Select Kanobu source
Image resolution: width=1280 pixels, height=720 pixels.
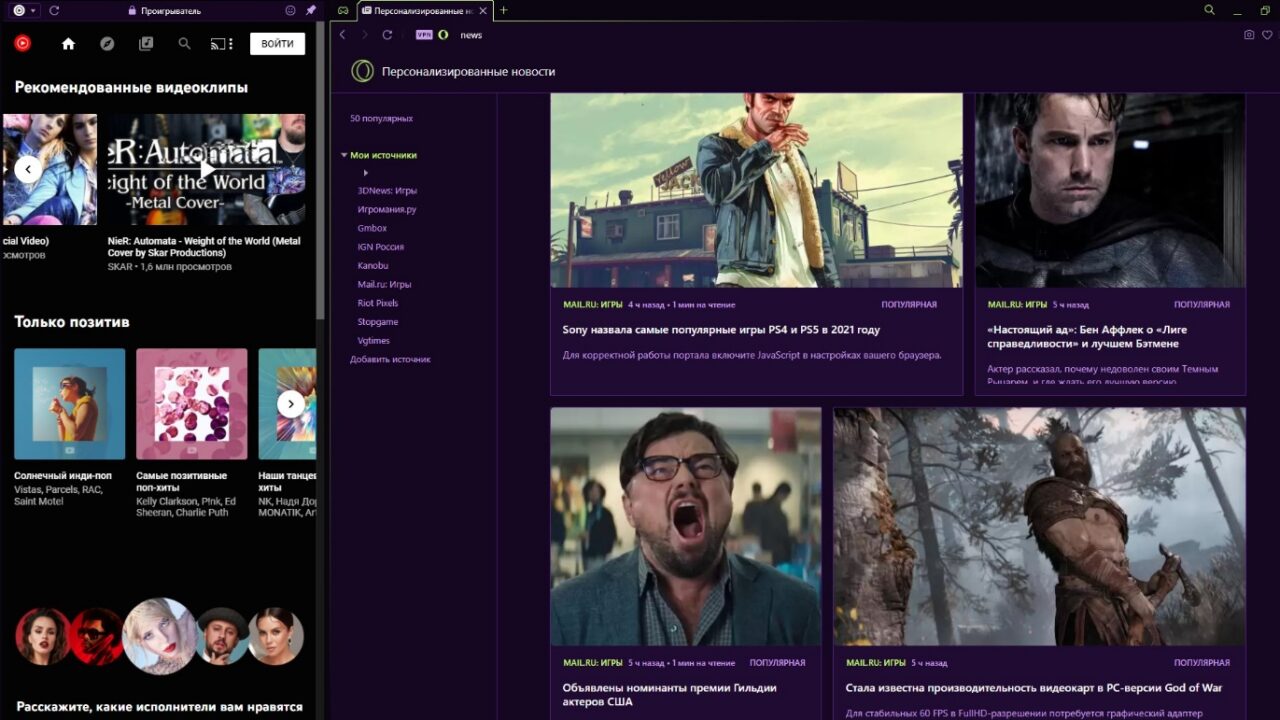373,265
